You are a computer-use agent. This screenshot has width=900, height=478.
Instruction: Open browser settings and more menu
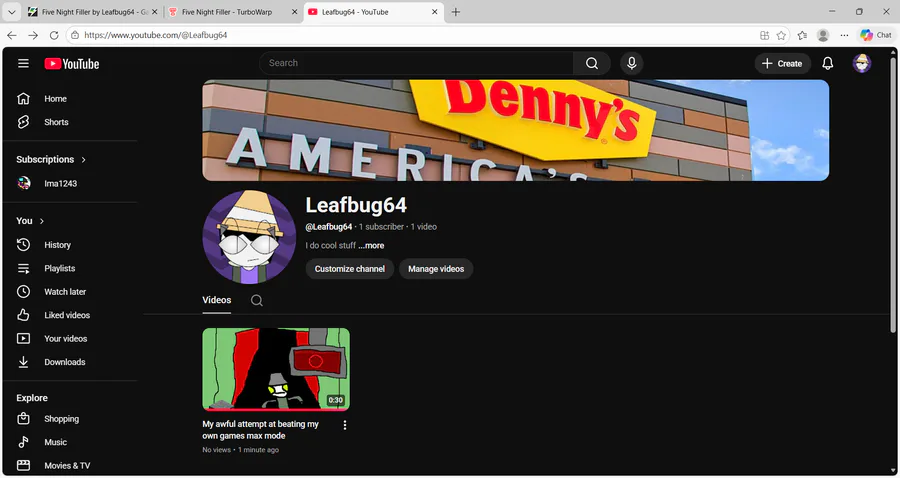pyautogui.click(x=844, y=35)
